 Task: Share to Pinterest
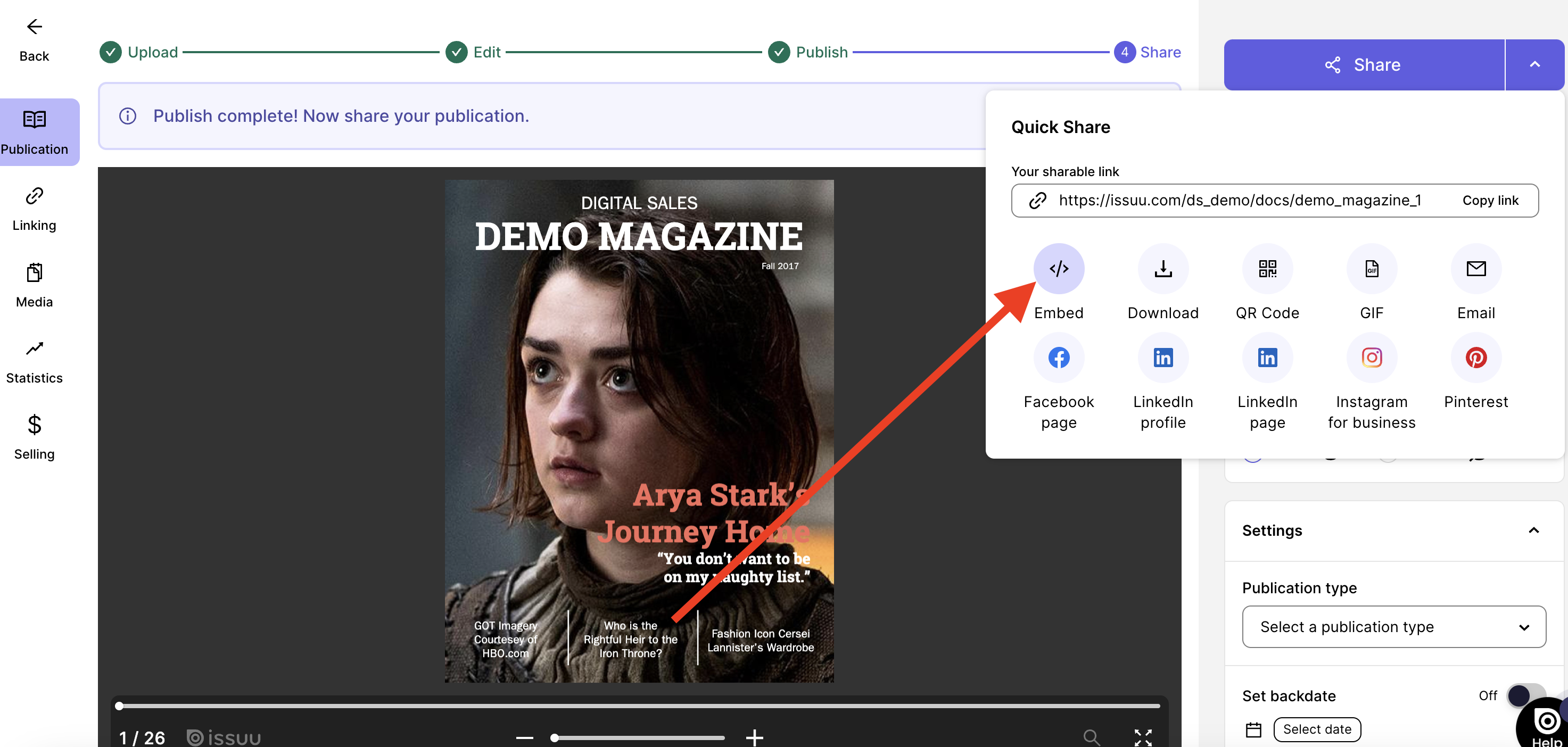tap(1476, 357)
